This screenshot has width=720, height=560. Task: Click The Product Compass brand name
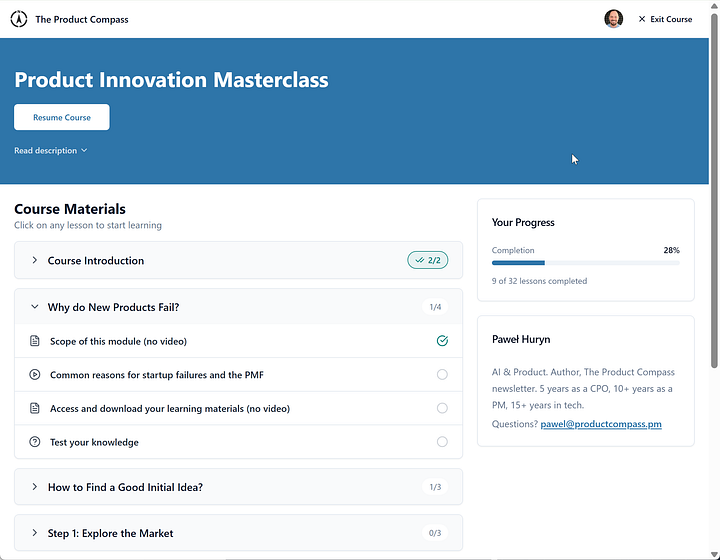[x=82, y=19]
